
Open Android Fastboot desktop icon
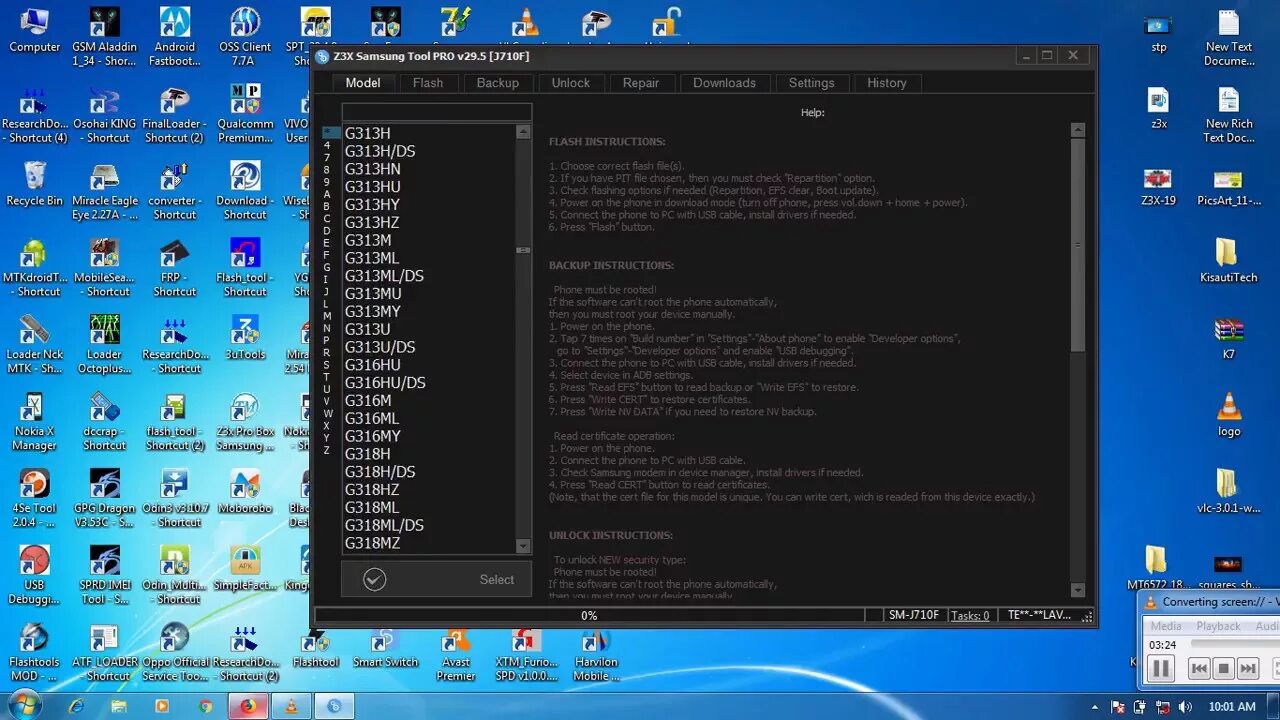[x=175, y=37]
